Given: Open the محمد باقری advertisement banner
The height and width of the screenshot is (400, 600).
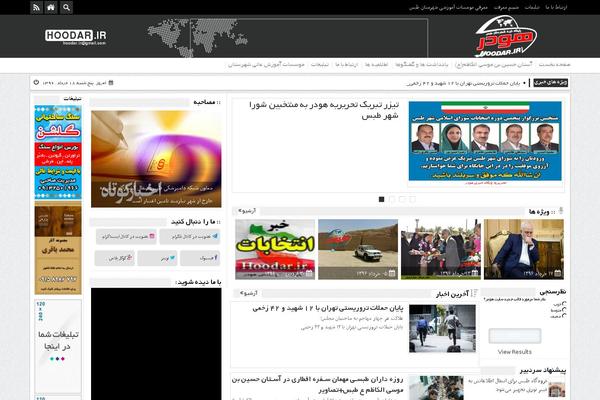Looking at the screenshot, I should (x=58, y=248).
